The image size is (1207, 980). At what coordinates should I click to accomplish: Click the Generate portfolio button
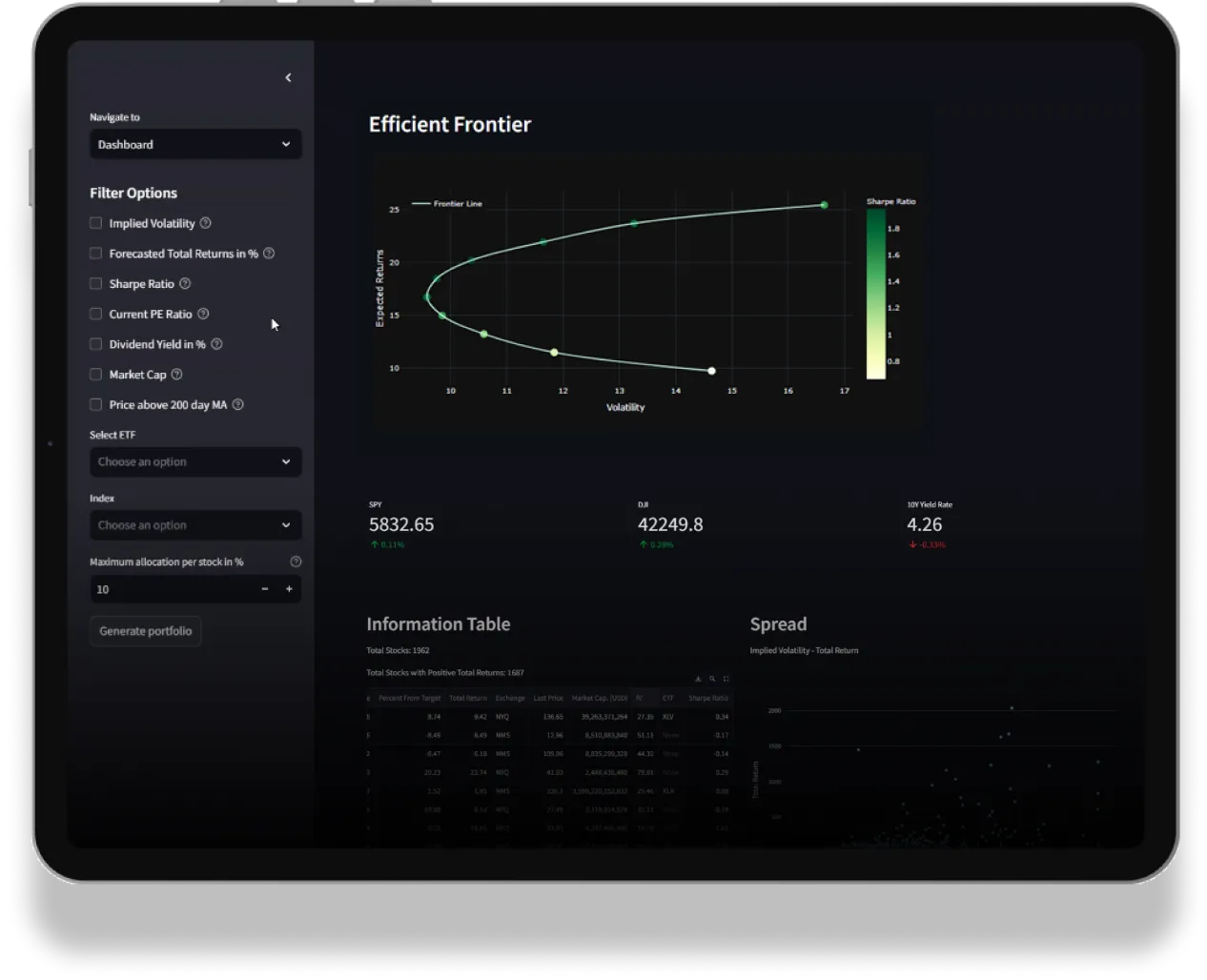[x=146, y=631]
